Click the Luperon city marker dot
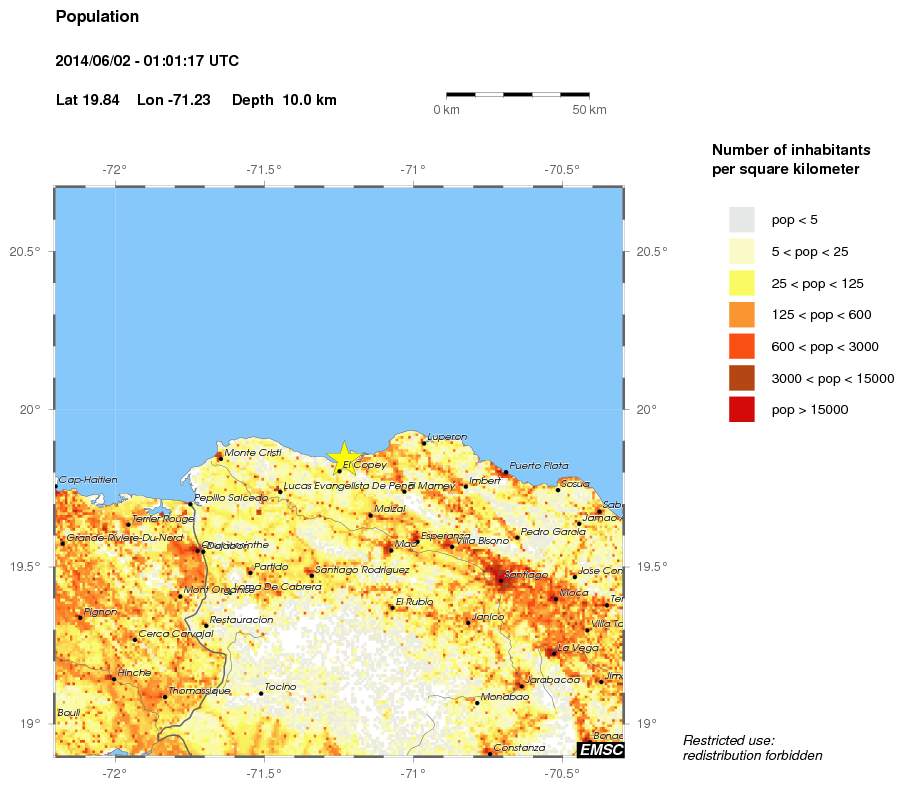Image resolution: width=904 pixels, height=788 pixels. coord(423,442)
